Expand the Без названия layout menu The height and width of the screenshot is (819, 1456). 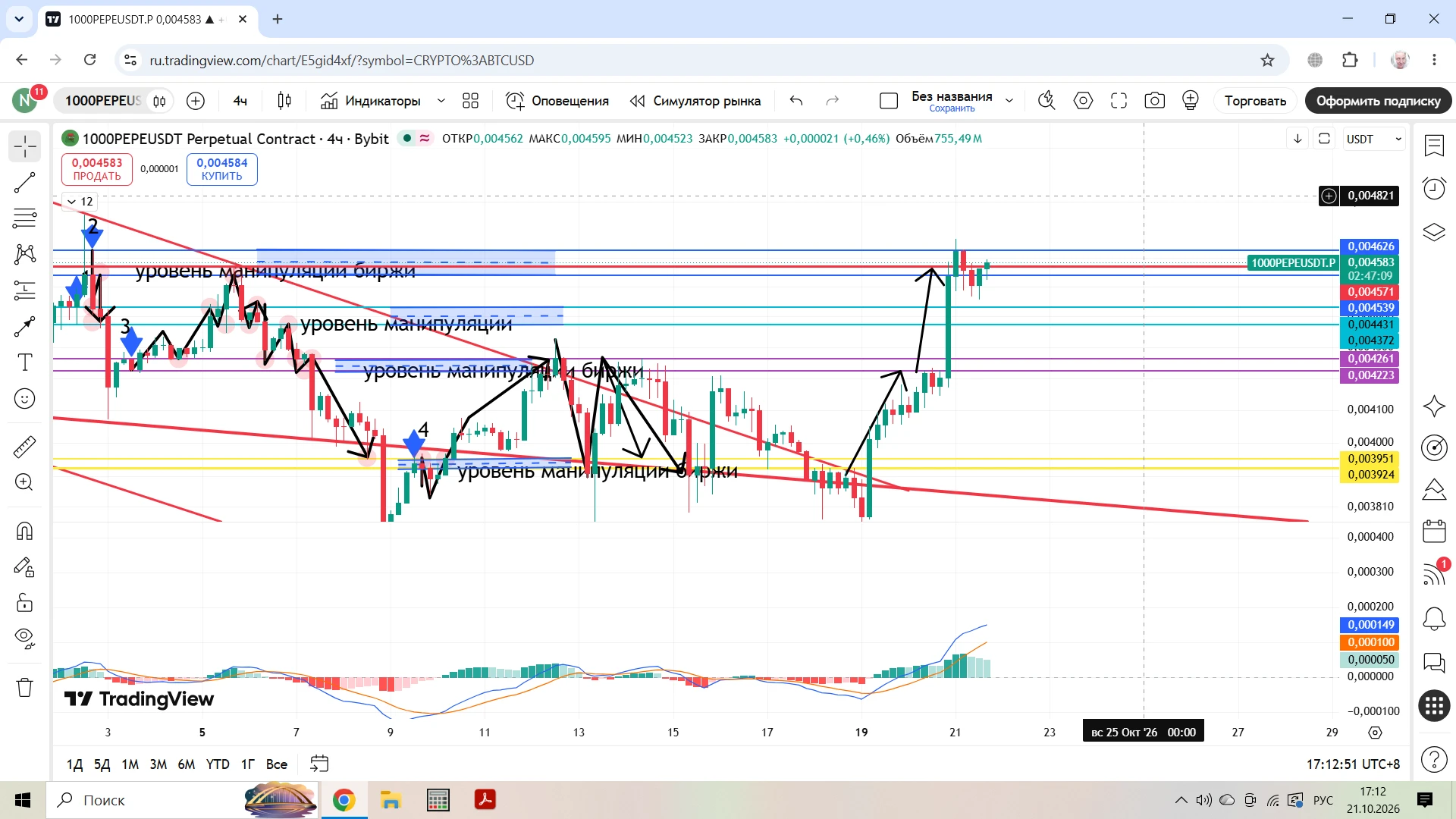[1009, 101]
